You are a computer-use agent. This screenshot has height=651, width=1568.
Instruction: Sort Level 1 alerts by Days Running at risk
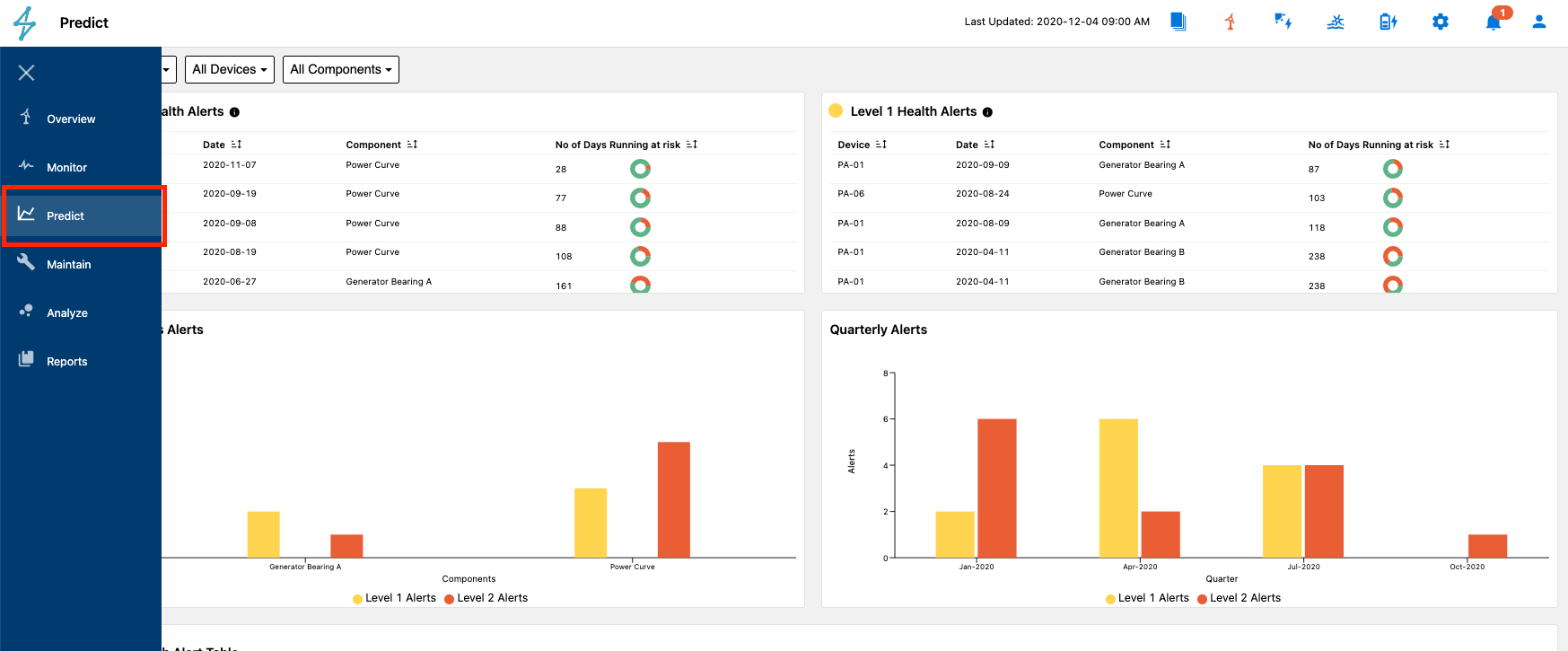pyautogui.click(x=1444, y=145)
